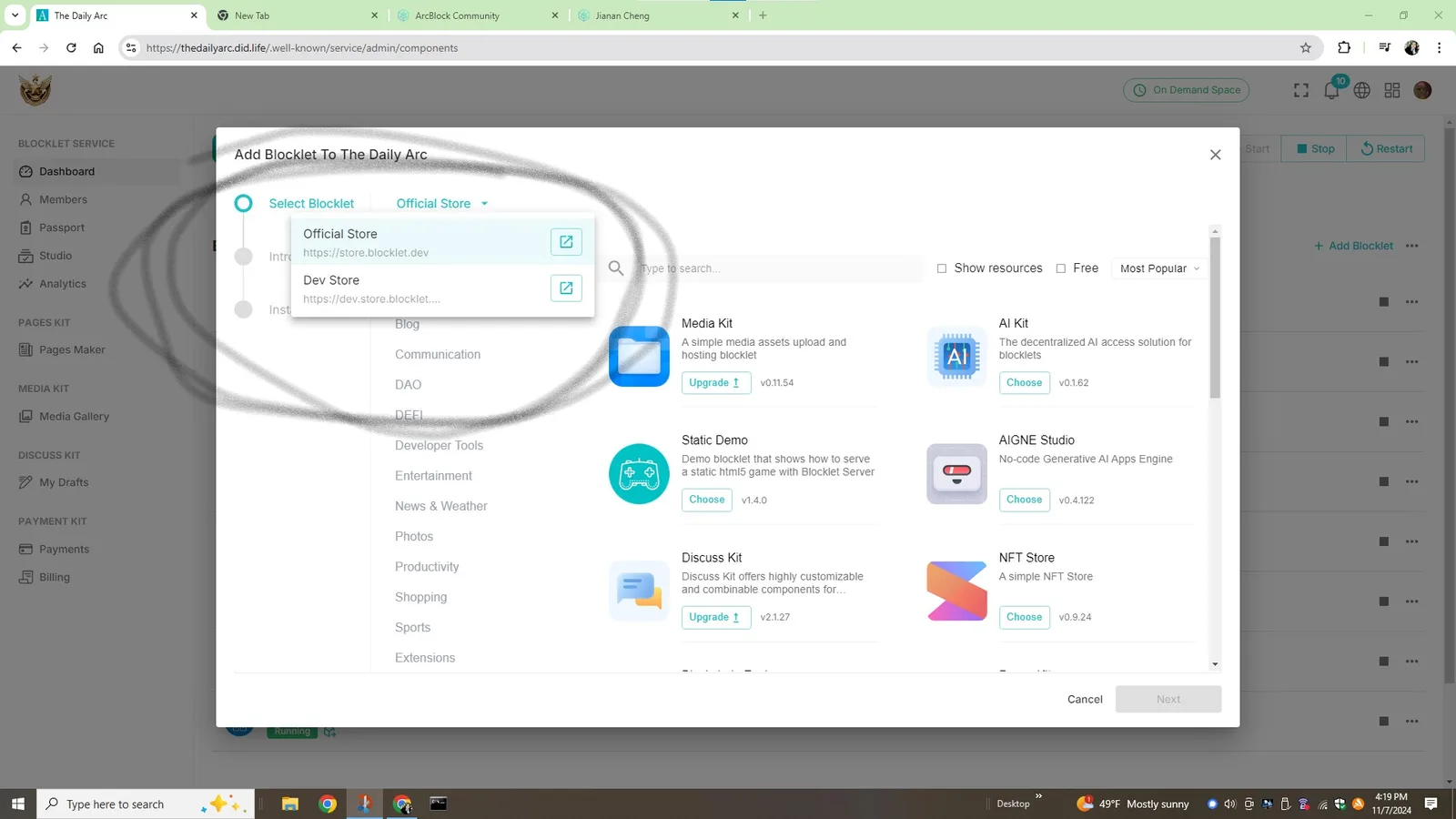The width and height of the screenshot is (1456, 819).
Task: Open the Chrome profile avatar
Action: (x=1412, y=48)
